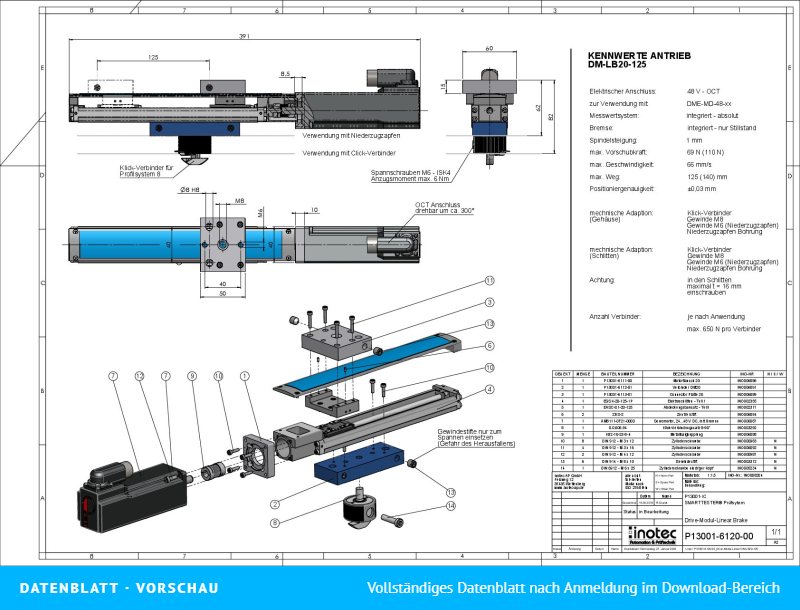Click part balloon number 2

tap(275, 504)
